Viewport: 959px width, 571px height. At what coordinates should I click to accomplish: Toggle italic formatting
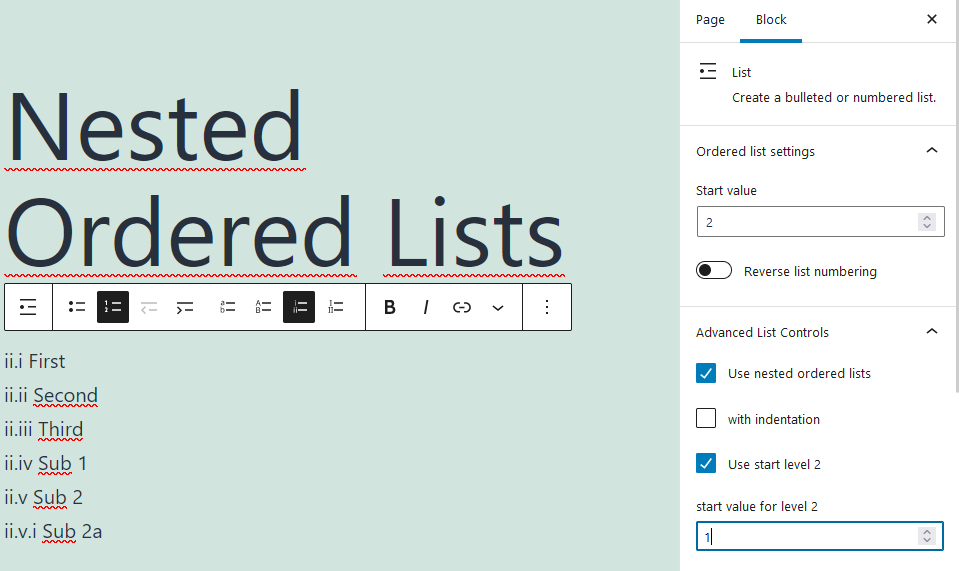(426, 307)
